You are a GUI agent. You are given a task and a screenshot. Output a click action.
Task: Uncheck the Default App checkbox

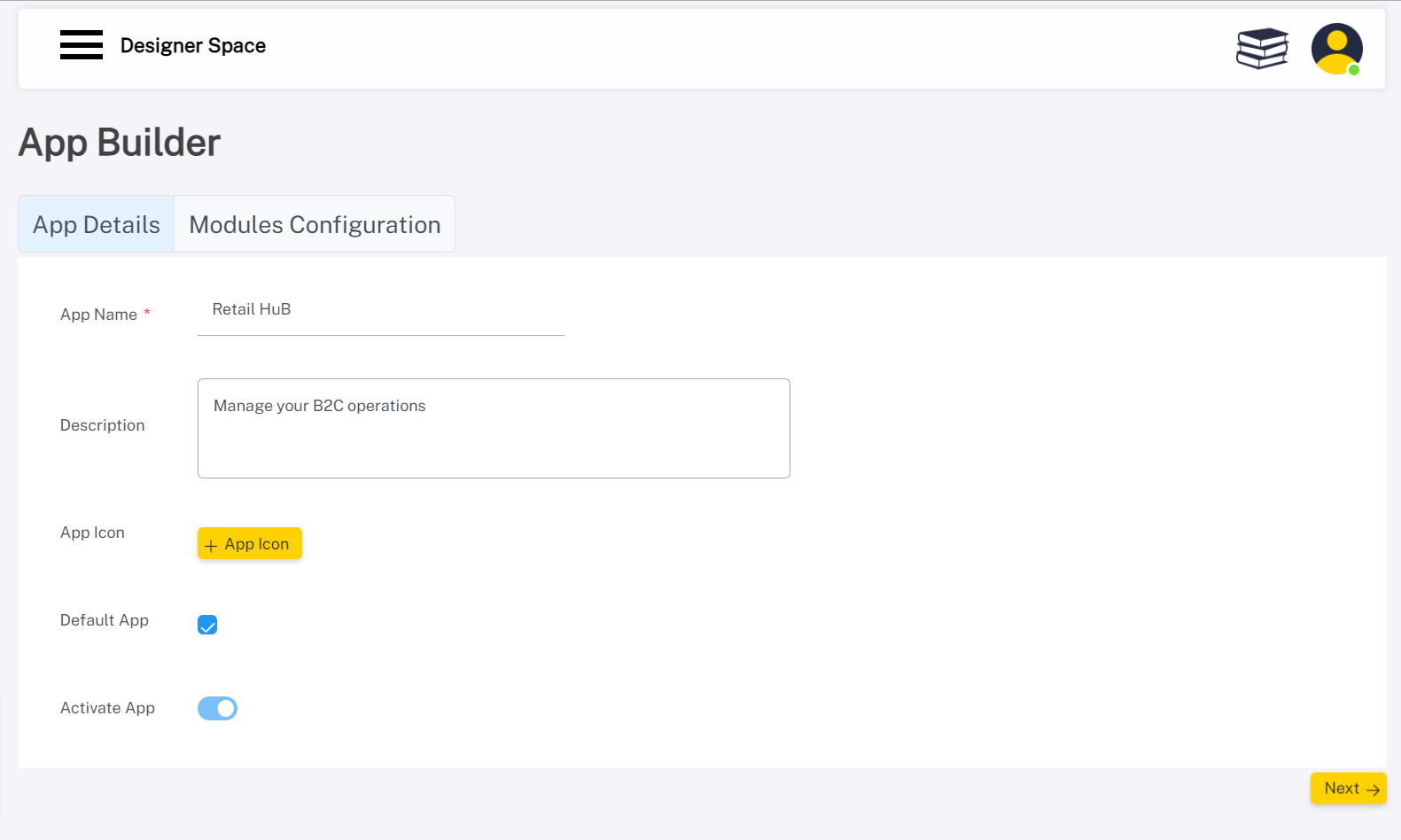207,625
